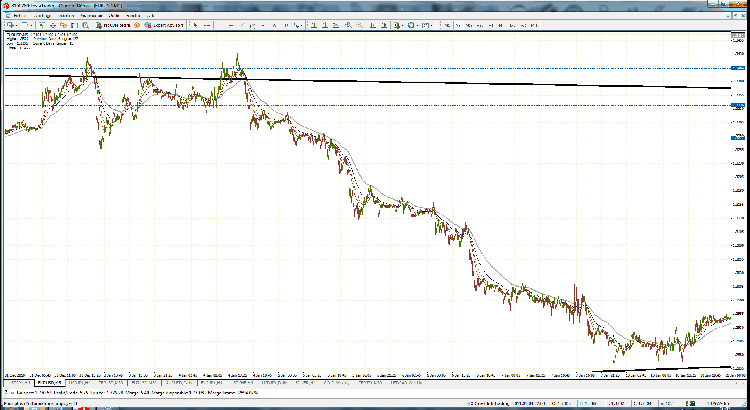Viewport: 750px width, 410px height.
Task: Toggle the AutoTrading button
Action: point(160,24)
